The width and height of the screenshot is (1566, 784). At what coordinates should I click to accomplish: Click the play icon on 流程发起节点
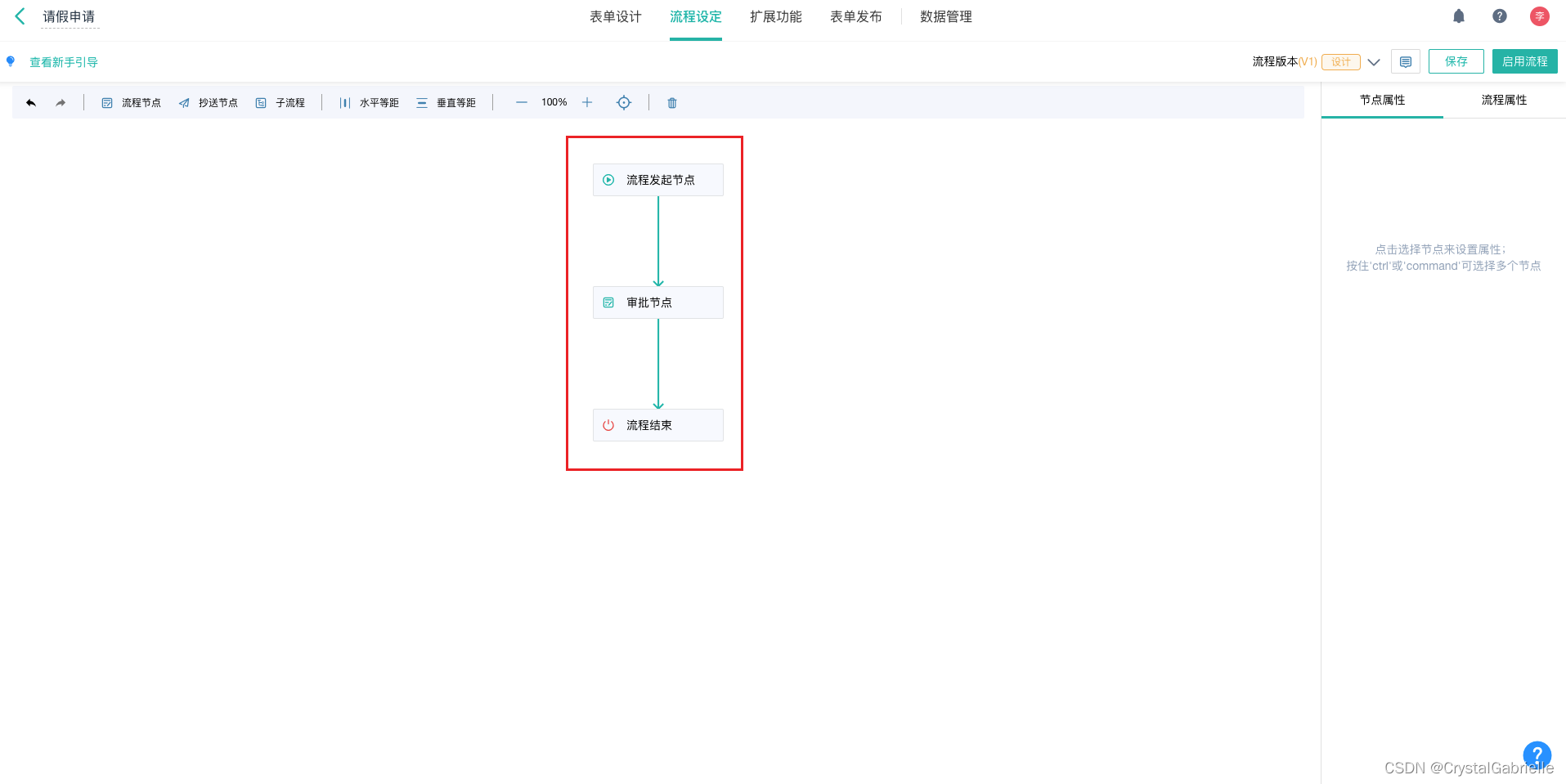[x=608, y=180]
